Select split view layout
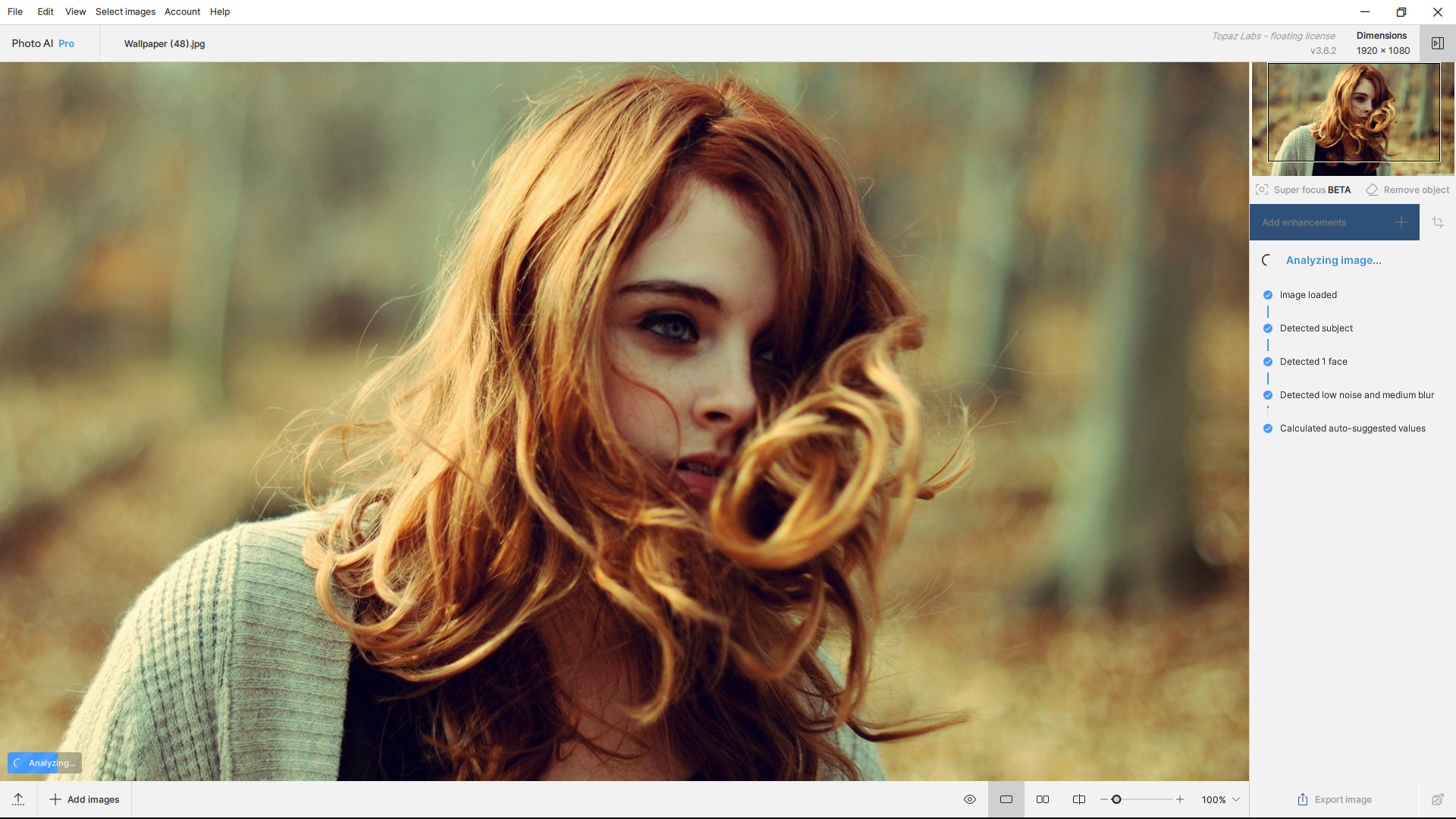This screenshot has width=1456, height=819. point(1079,799)
